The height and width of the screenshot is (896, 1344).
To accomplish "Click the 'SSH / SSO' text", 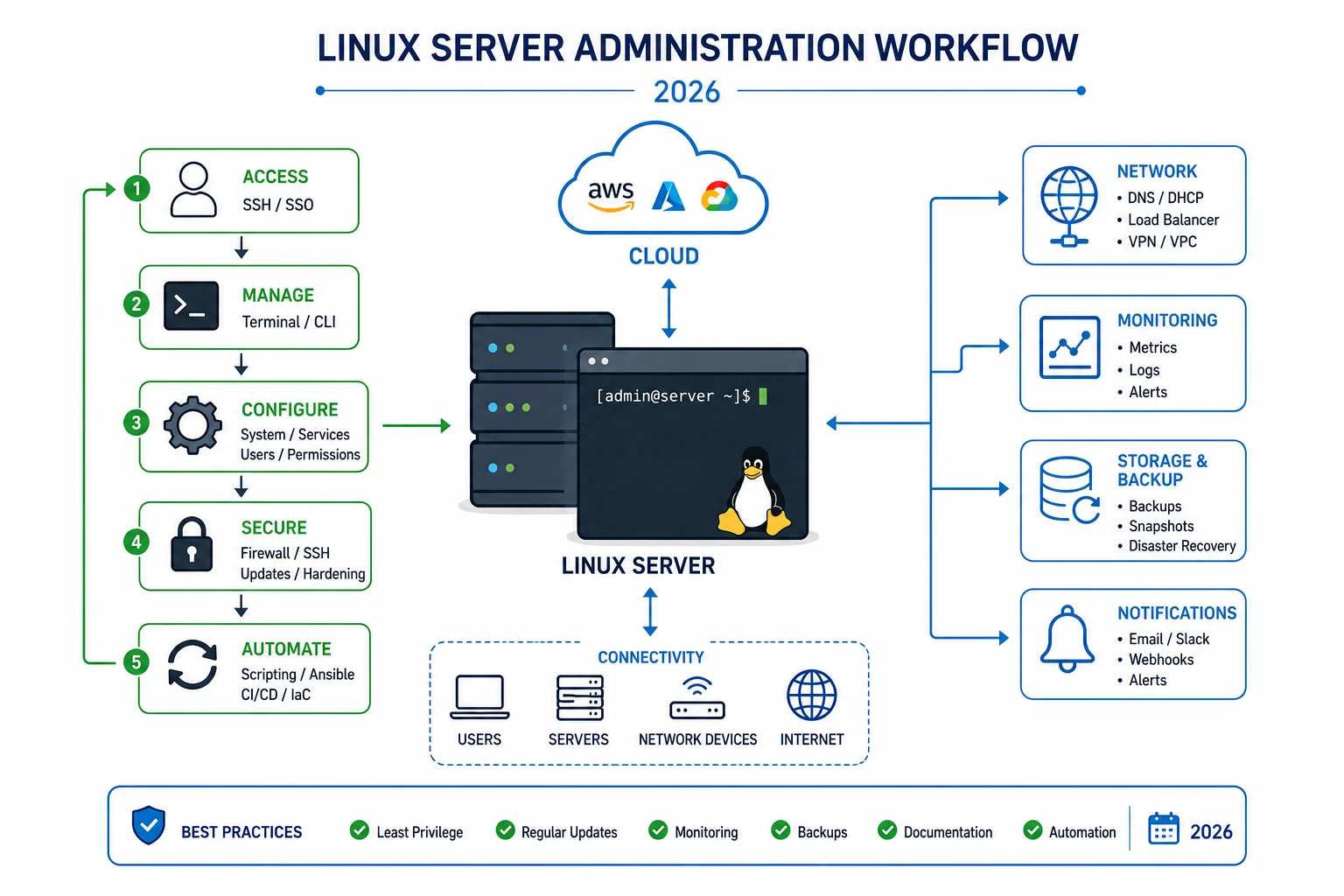I will pos(277,205).
